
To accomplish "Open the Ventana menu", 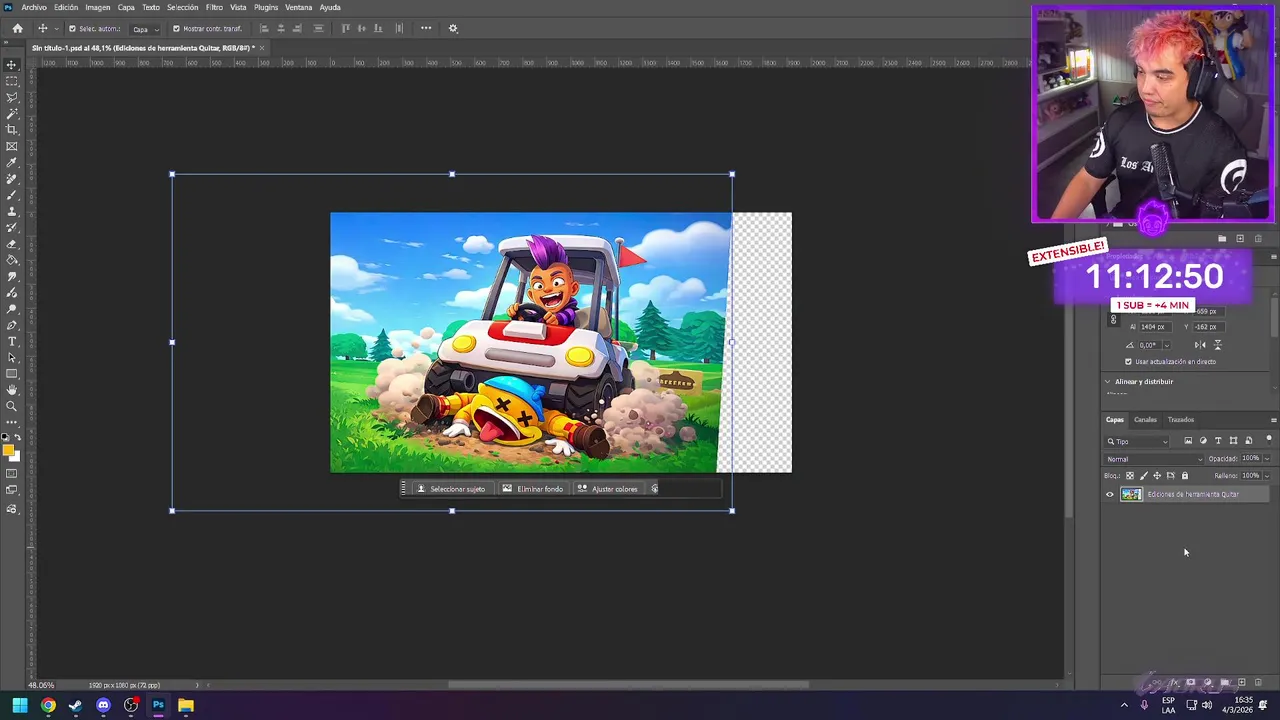I will pos(299,7).
